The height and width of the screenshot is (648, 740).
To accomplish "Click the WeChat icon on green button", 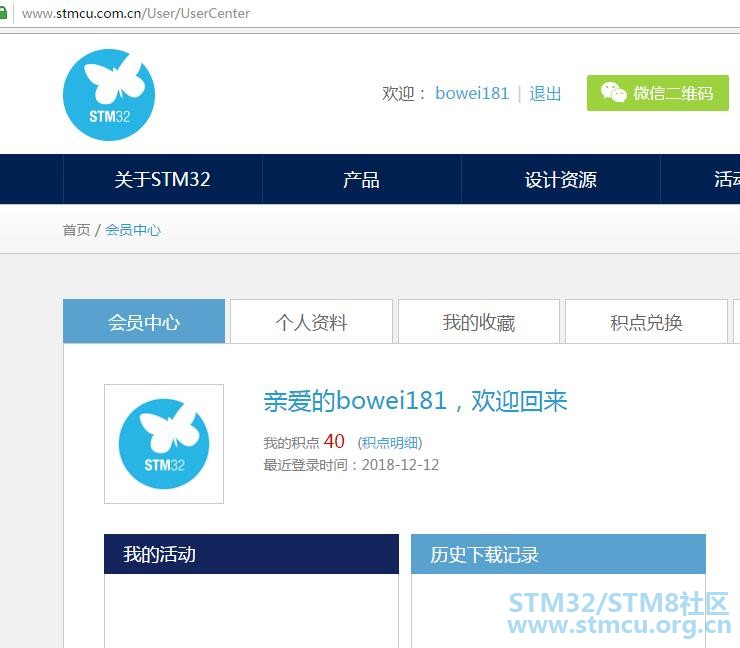I will coord(613,92).
